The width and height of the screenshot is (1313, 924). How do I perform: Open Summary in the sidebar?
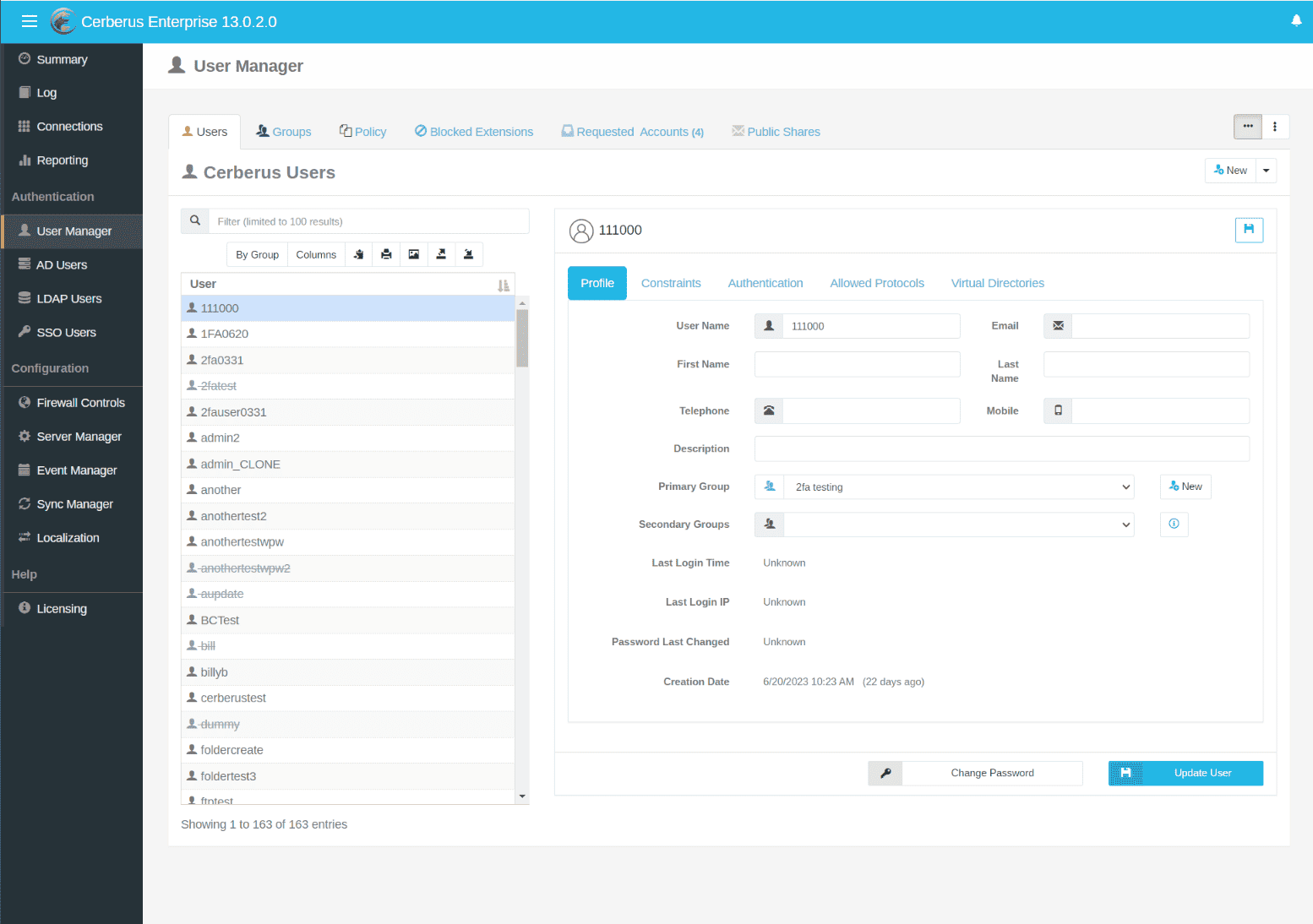coord(62,59)
